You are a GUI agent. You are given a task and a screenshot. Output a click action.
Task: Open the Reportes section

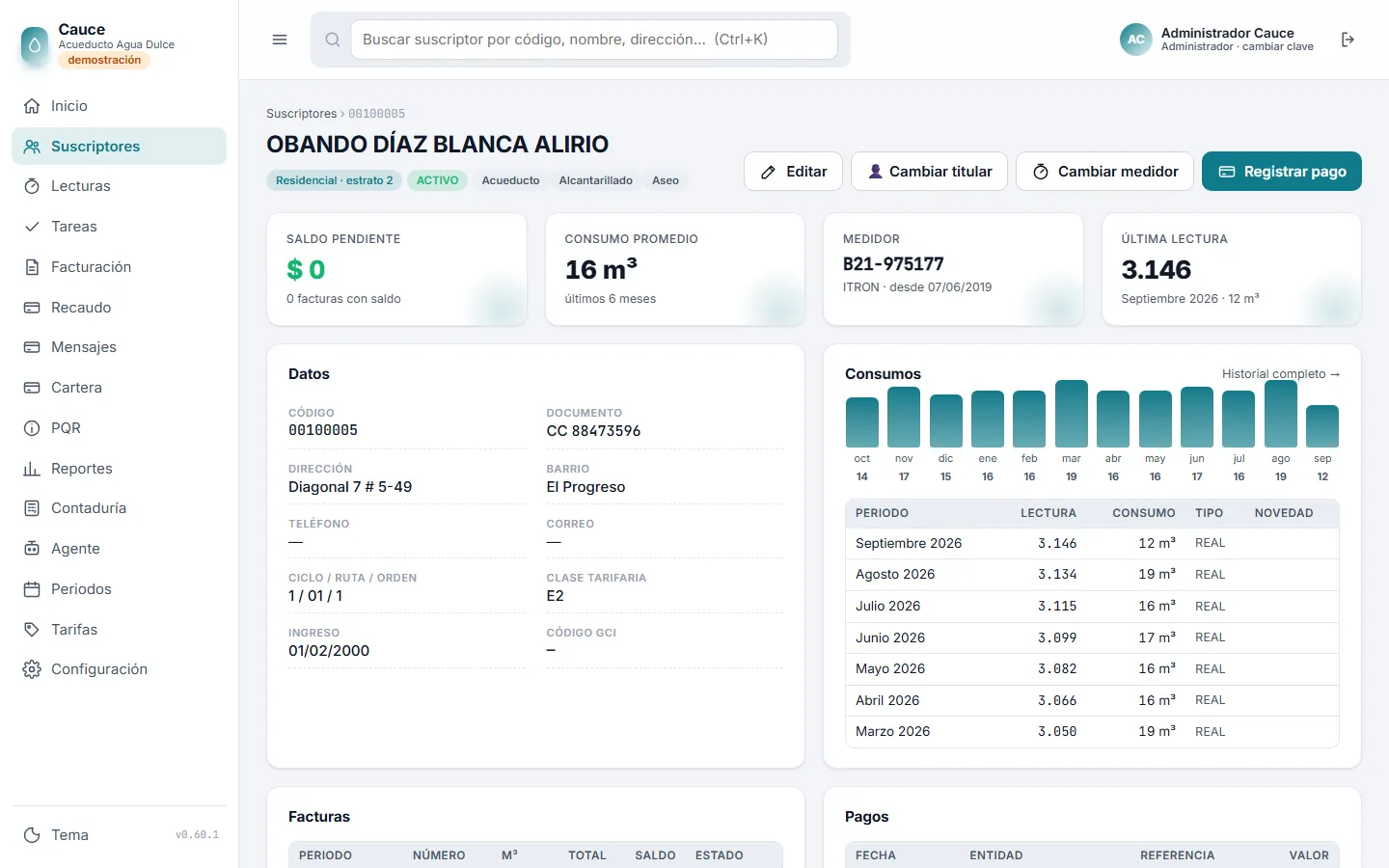119,469
